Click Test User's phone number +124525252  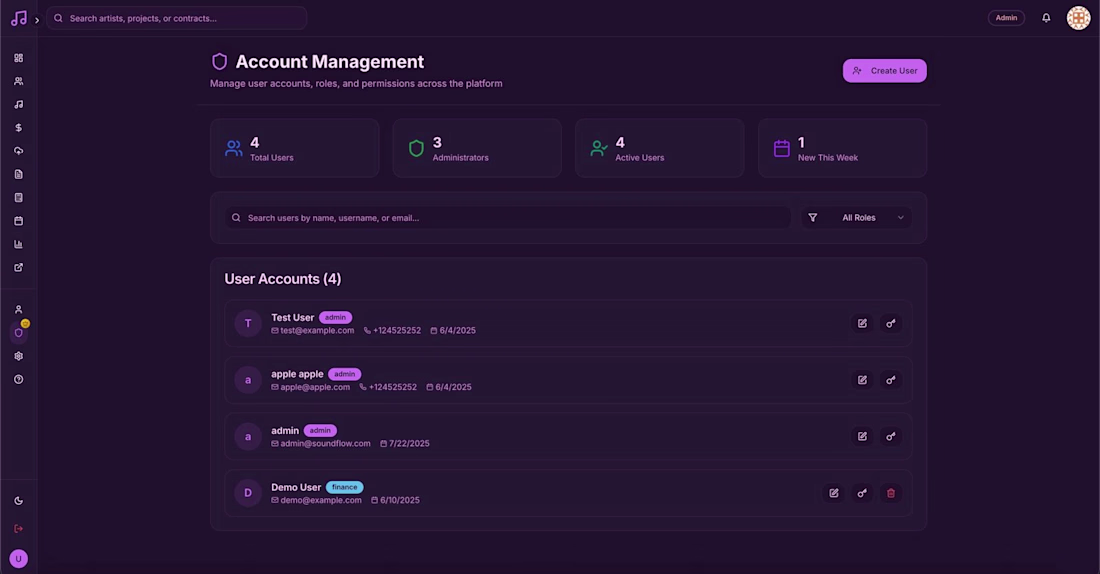click(397, 331)
